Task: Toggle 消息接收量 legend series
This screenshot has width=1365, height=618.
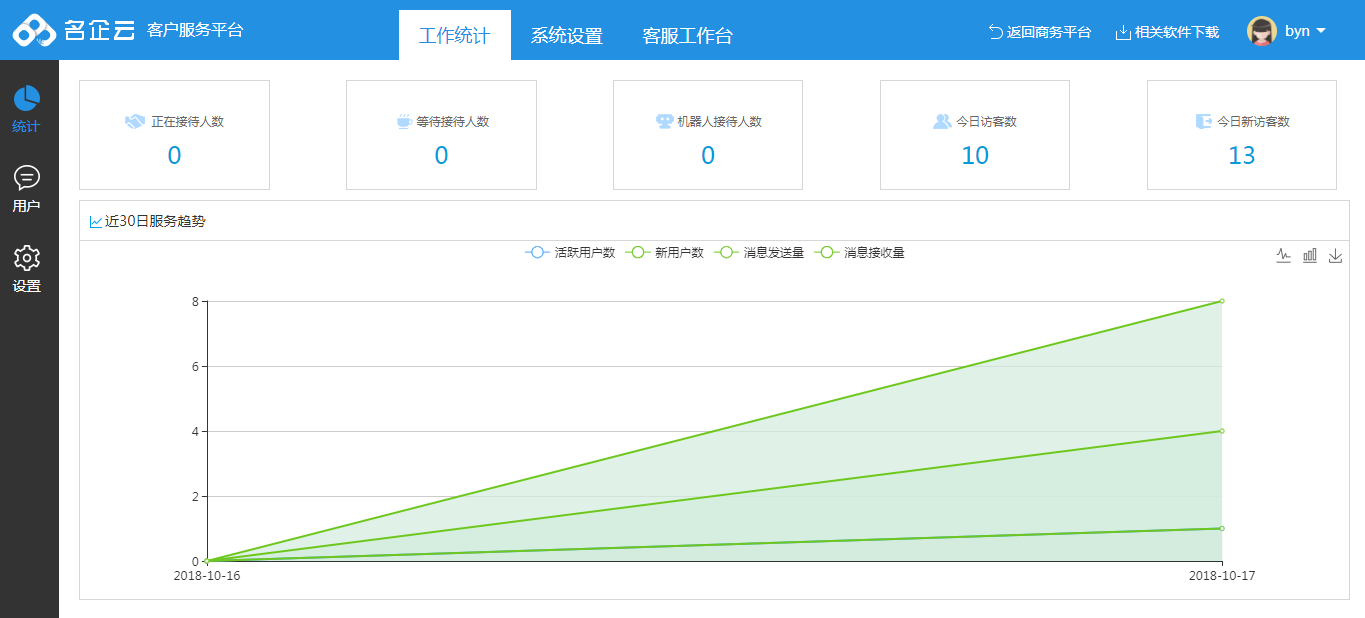Action: (x=860, y=253)
